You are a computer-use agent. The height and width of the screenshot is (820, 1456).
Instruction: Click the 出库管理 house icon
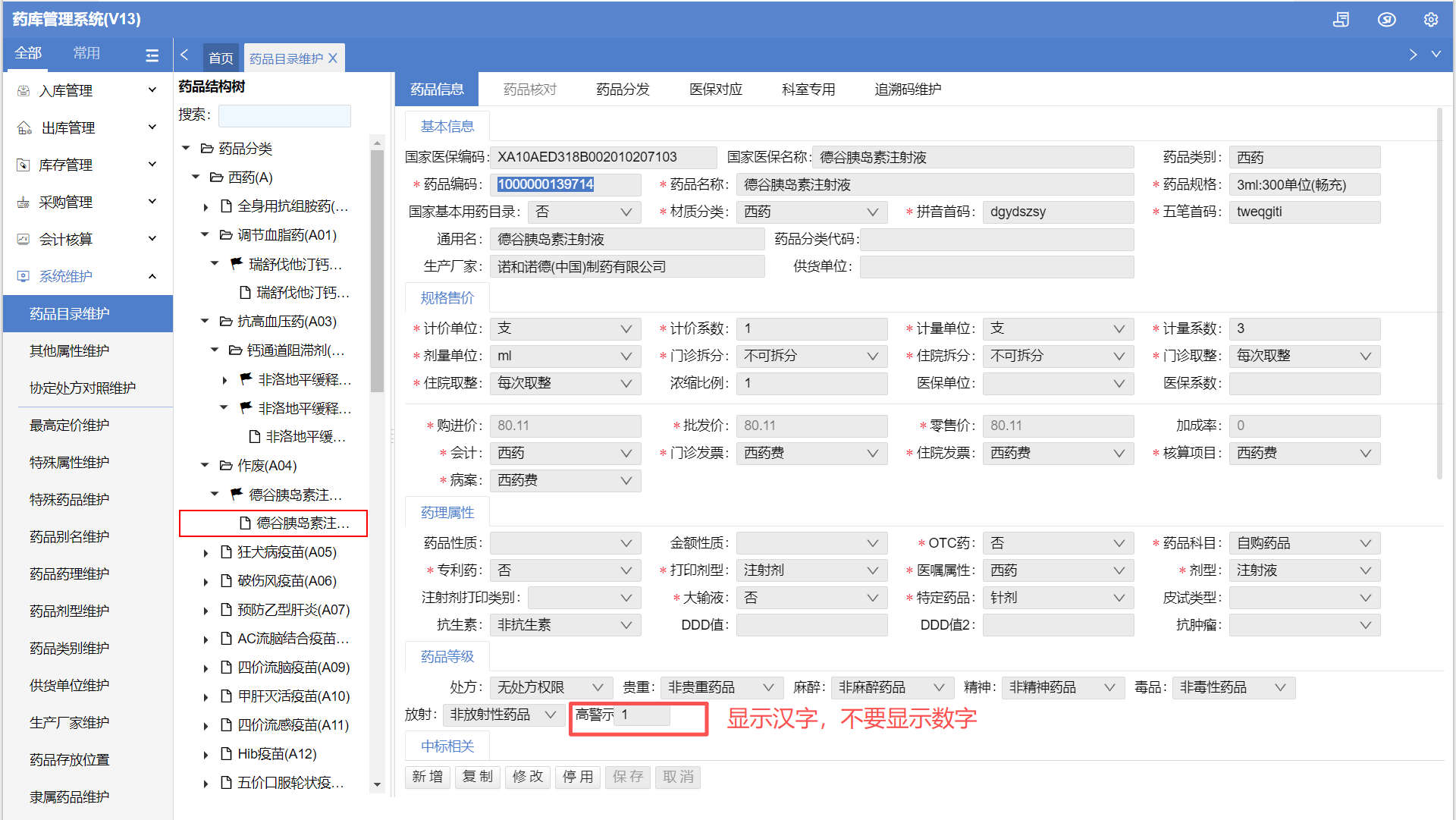click(24, 127)
